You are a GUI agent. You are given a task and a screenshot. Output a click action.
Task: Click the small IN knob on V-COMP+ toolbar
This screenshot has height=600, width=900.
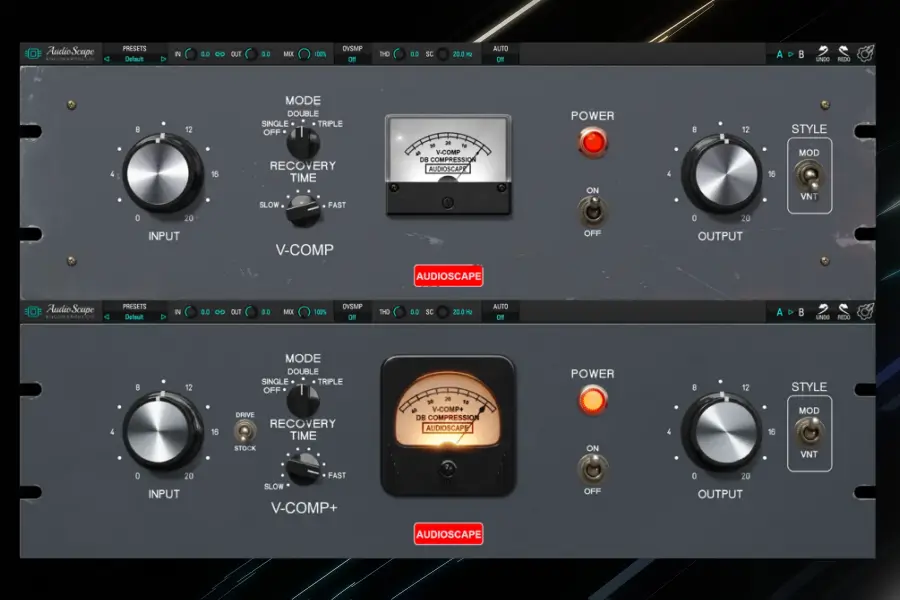click(190, 312)
